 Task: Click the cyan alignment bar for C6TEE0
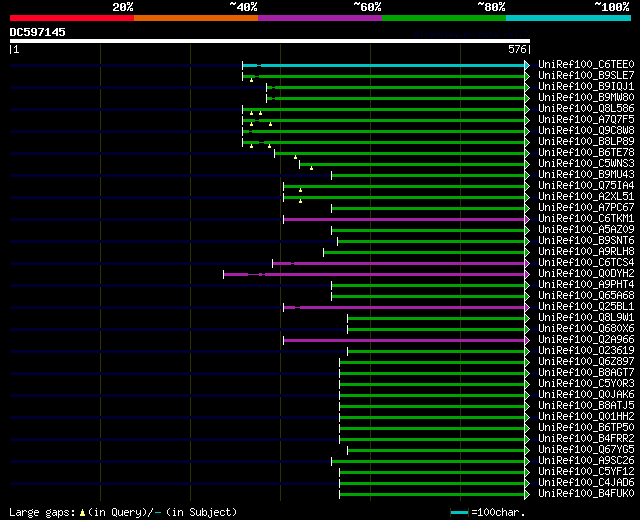tap(384, 65)
